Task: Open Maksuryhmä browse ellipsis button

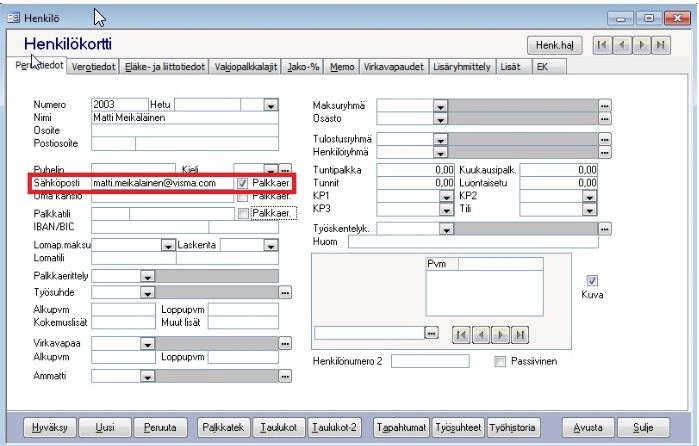Action: 604,106
